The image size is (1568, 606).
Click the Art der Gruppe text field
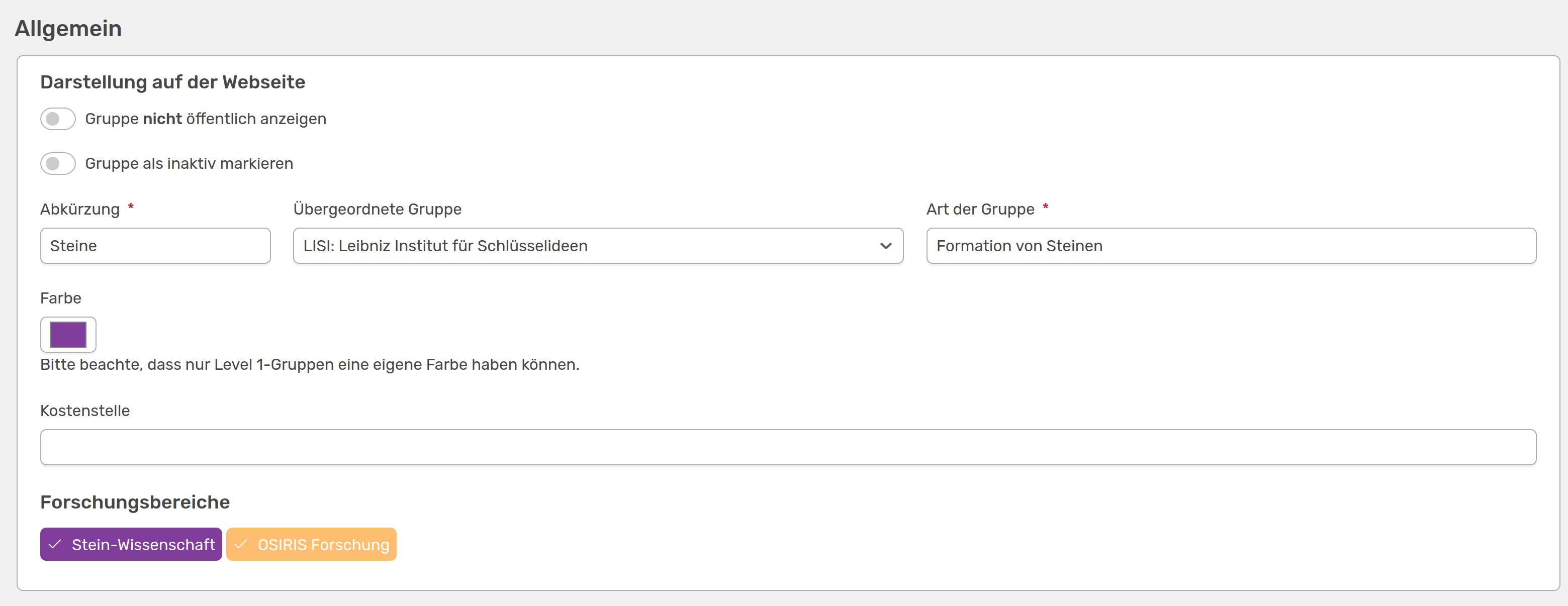(1231, 246)
